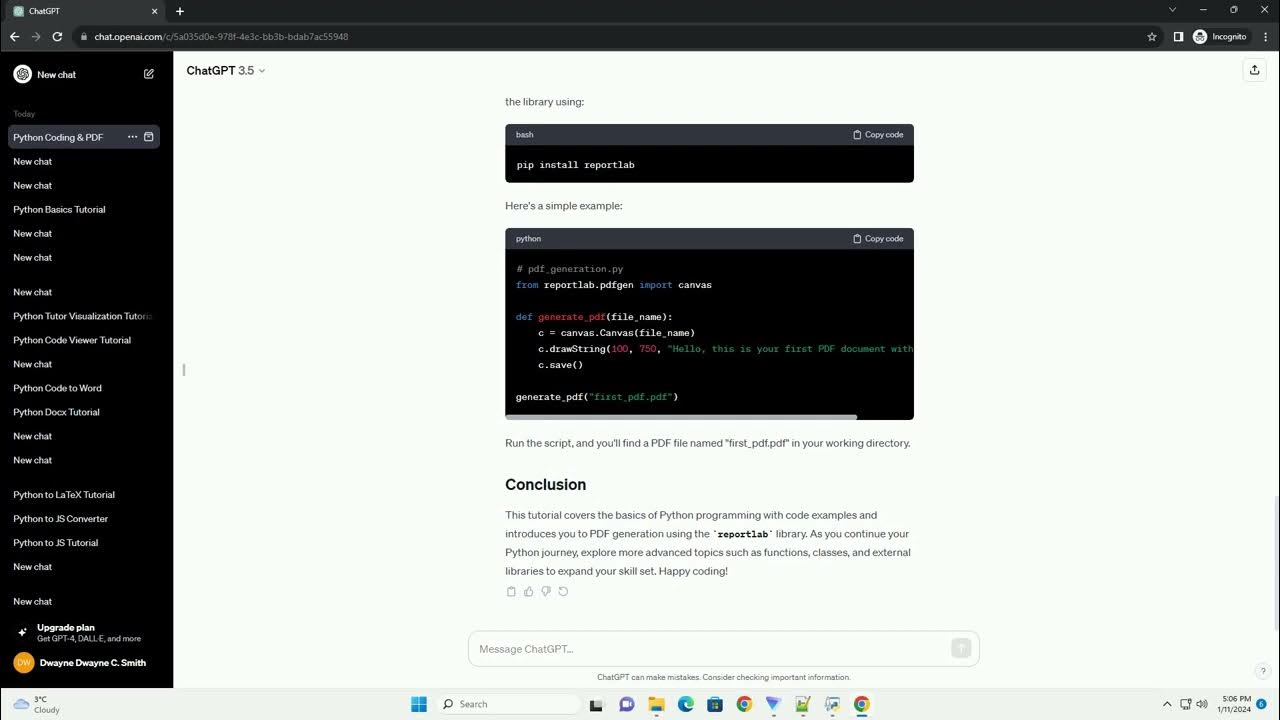
Task: Click the Upgrade plan sparkle icon
Action: [22, 632]
